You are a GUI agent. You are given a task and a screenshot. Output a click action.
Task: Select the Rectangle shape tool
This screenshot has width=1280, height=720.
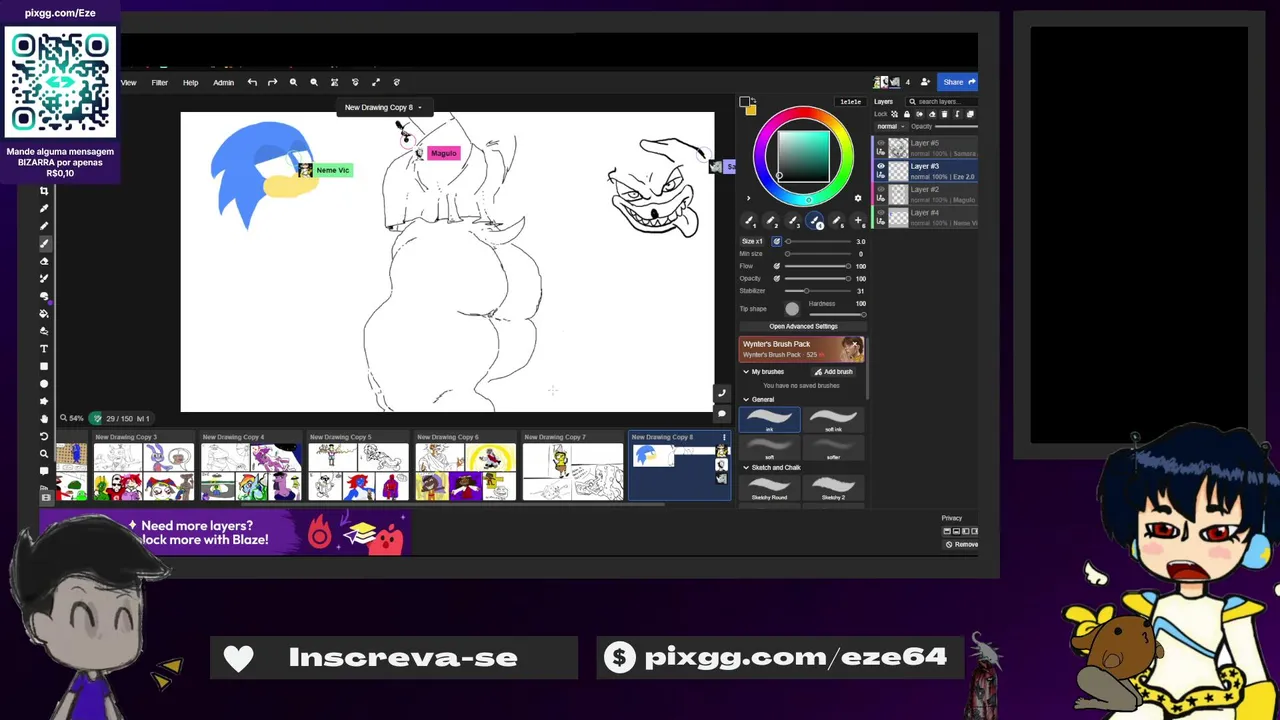(x=44, y=366)
